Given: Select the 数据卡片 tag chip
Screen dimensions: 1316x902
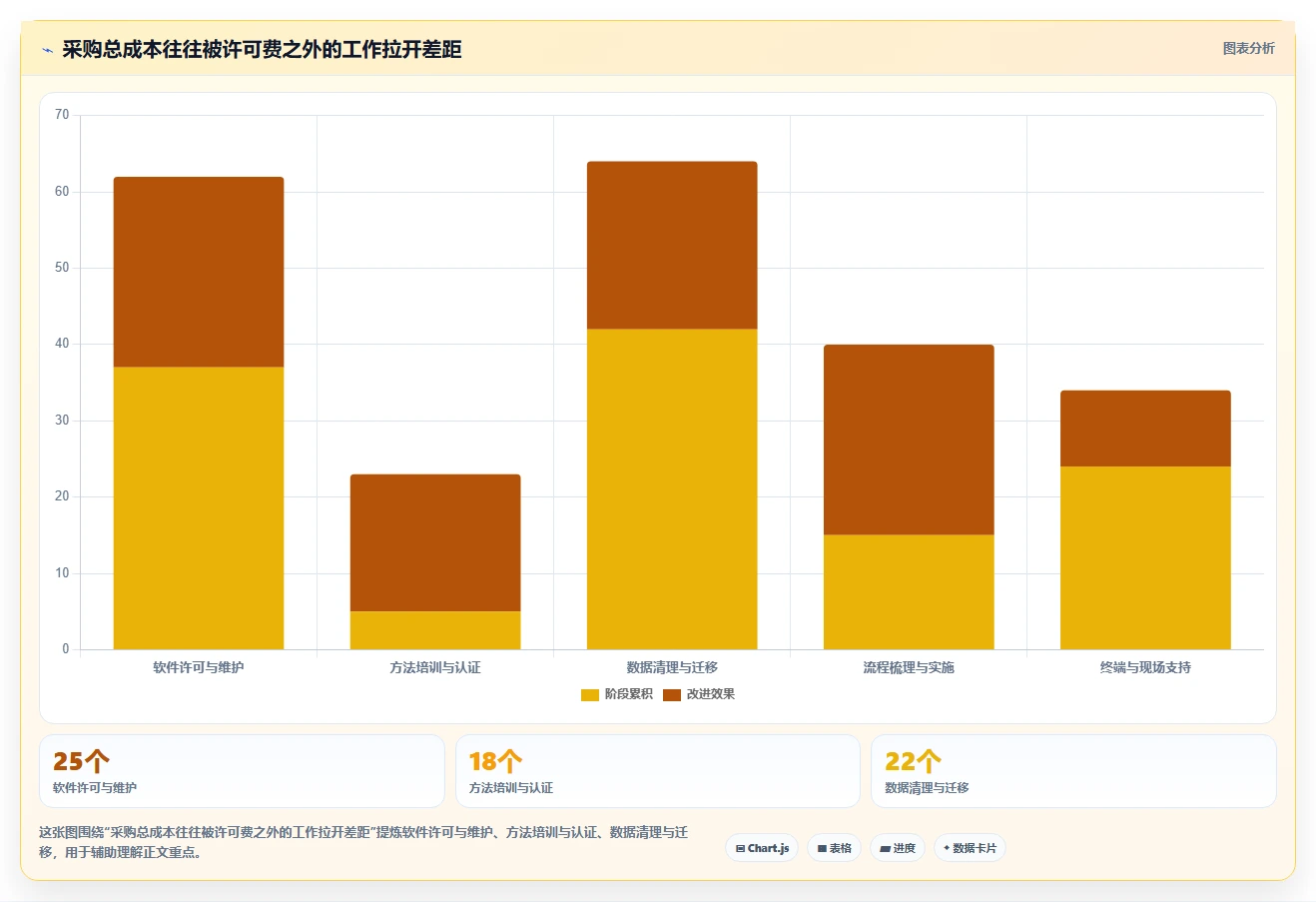Looking at the screenshot, I should [970, 848].
